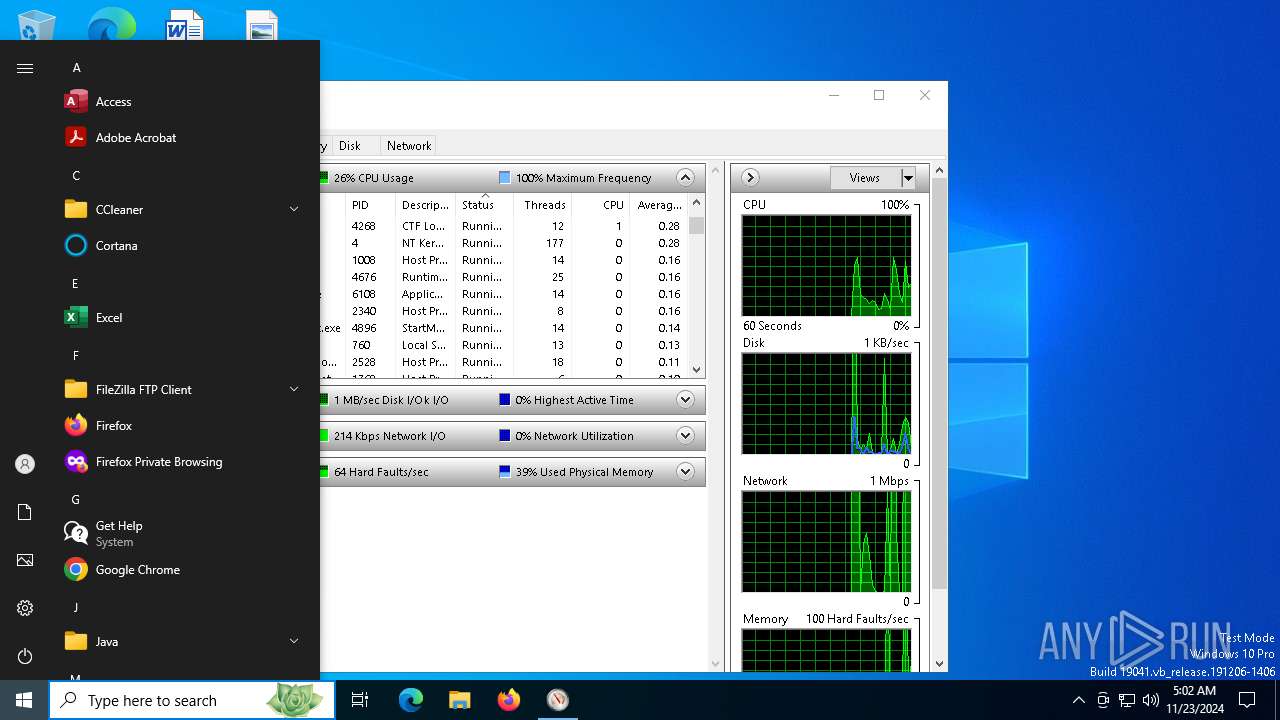This screenshot has height=720, width=1280.
Task: Expand the CCleaner folder chevron
Action: (294, 210)
